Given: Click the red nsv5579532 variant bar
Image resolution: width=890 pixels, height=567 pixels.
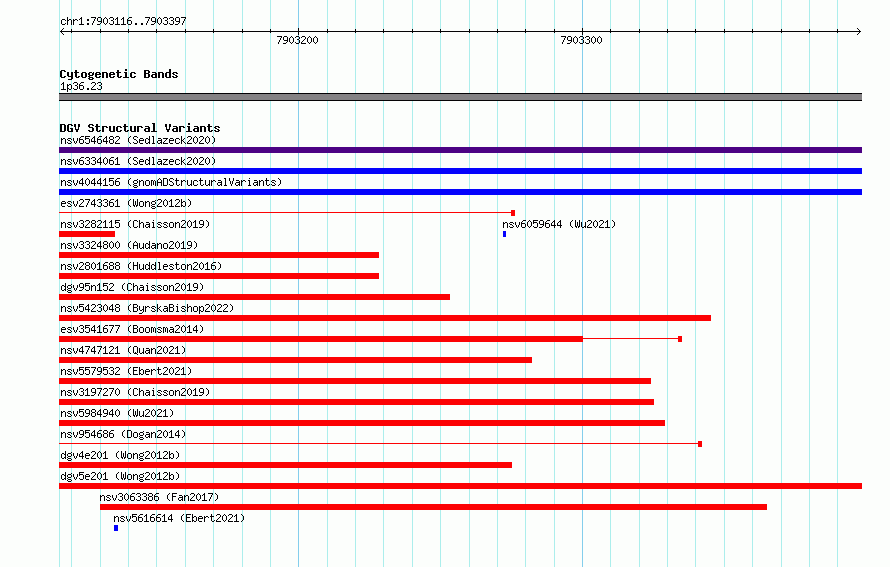Looking at the screenshot, I should [x=355, y=381].
